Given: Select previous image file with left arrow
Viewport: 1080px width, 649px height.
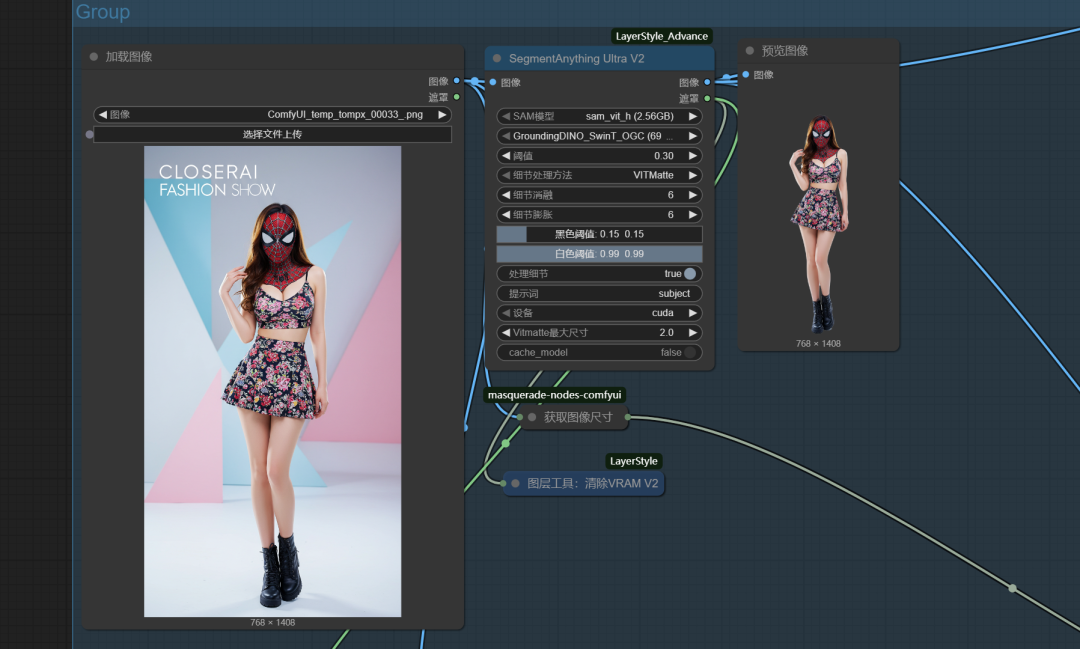Looking at the screenshot, I should 103,114.
